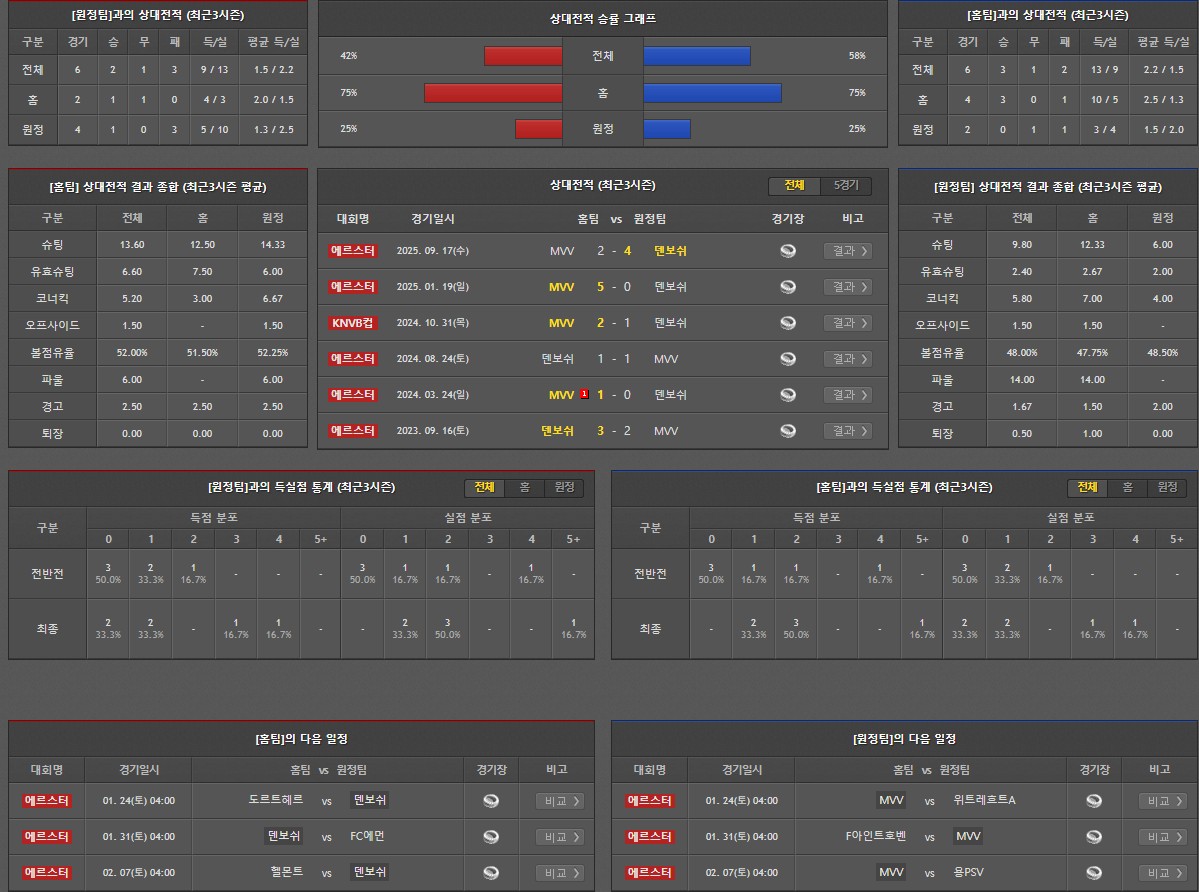The width and height of the screenshot is (1199, 892).
Task: Click red card icon next to MVV
Action: click(x=584, y=394)
